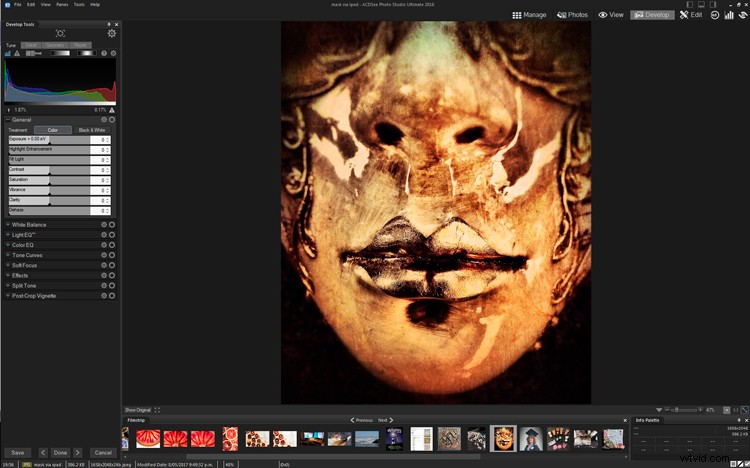Click the Saturation slider
750x468 pixels.
(50, 180)
